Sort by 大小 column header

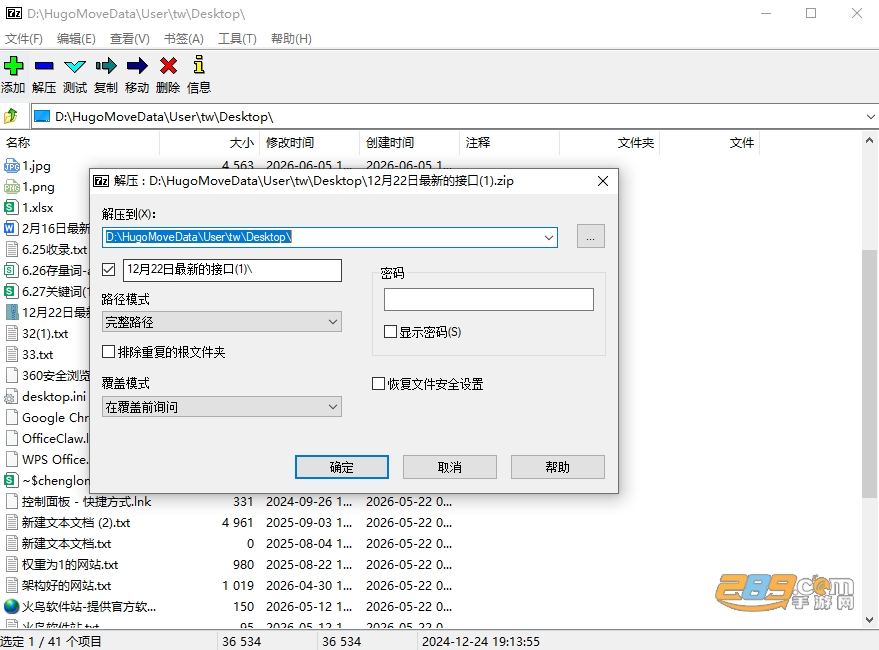click(x=210, y=142)
